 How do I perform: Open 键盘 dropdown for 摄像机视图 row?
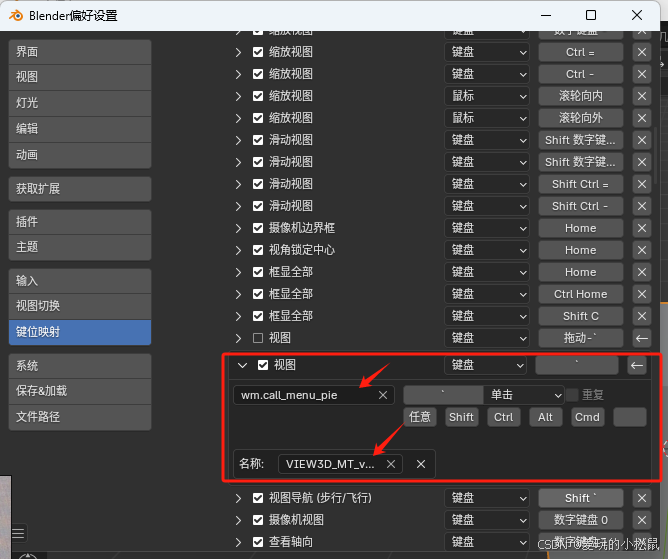tap(487, 520)
